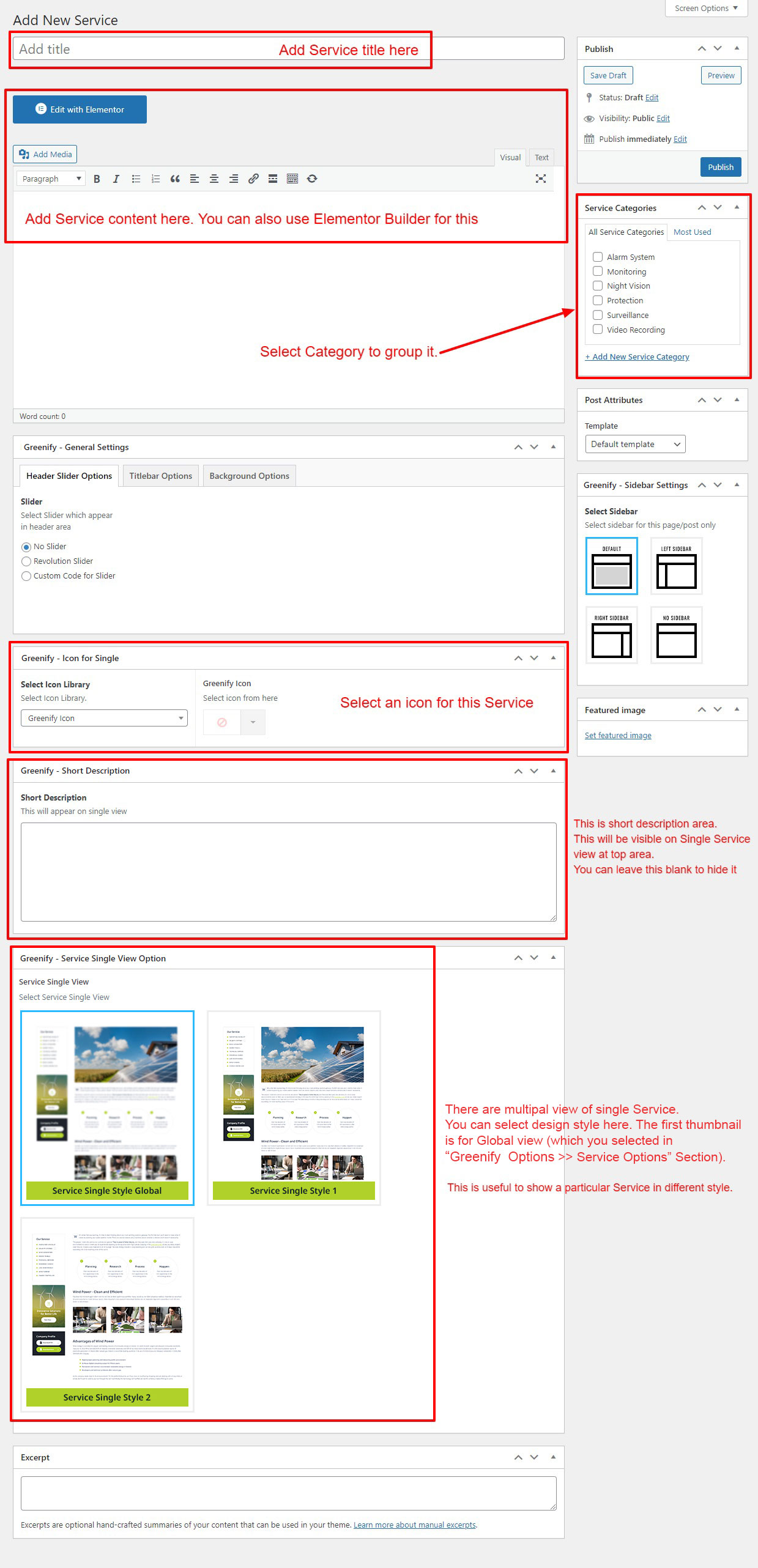Insert a blockquote using the toolbar
Viewport: 758px width, 1568px height.
175,179
